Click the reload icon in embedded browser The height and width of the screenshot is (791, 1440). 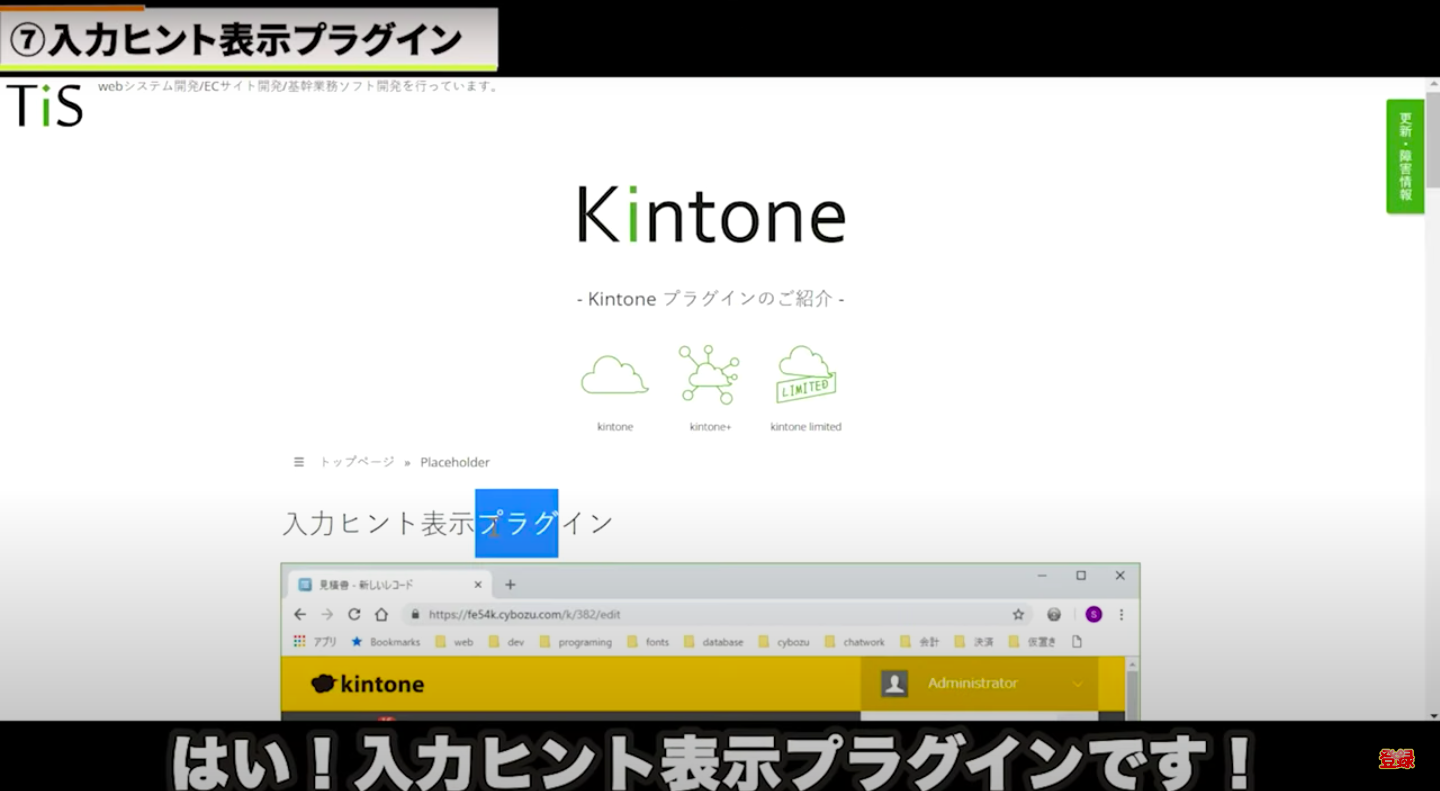click(x=354, y=614)
